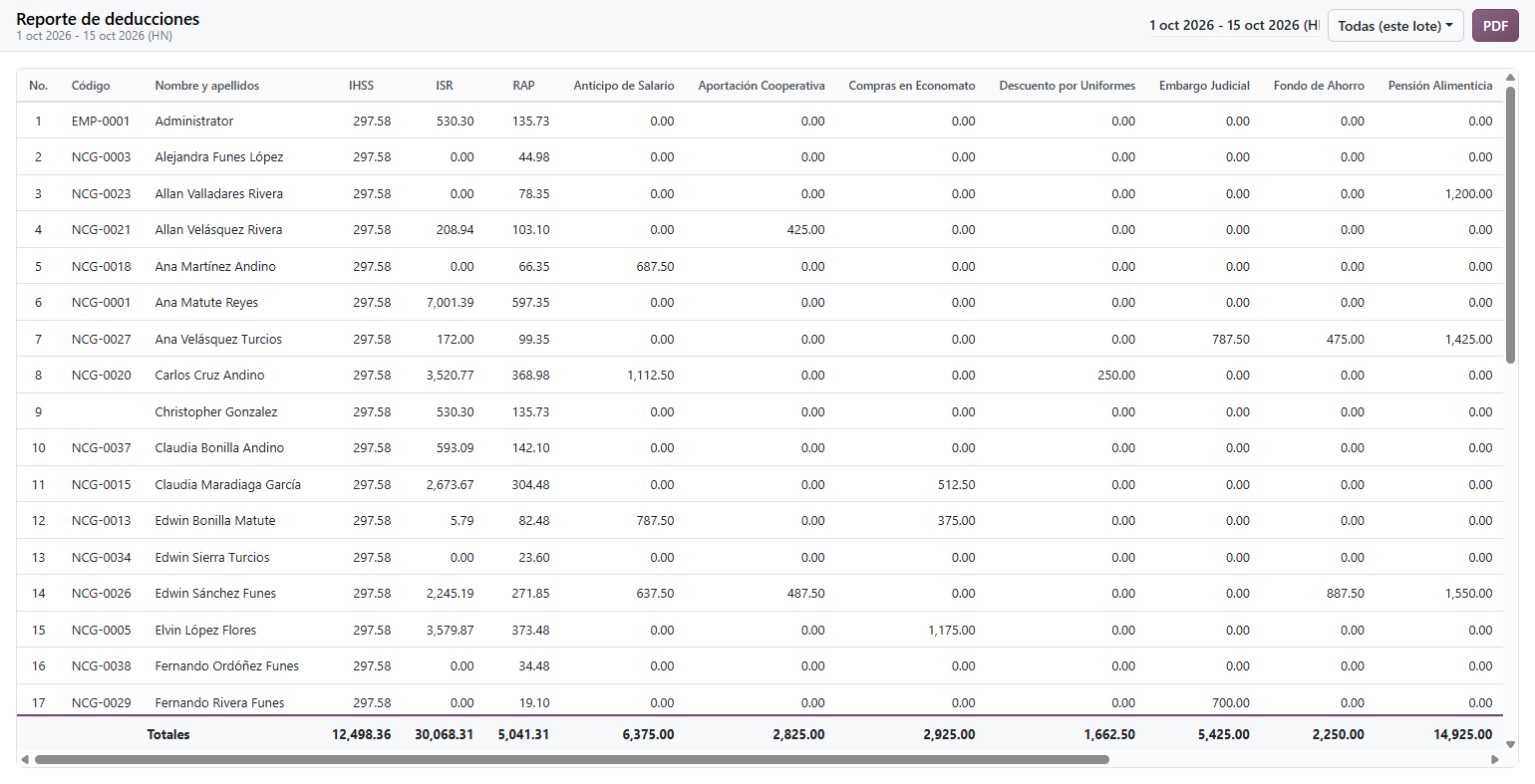Viewport: 1535px width, 784px height.
Task: Click the vertical scrollbar thumb
Action: click(1510, 225)
